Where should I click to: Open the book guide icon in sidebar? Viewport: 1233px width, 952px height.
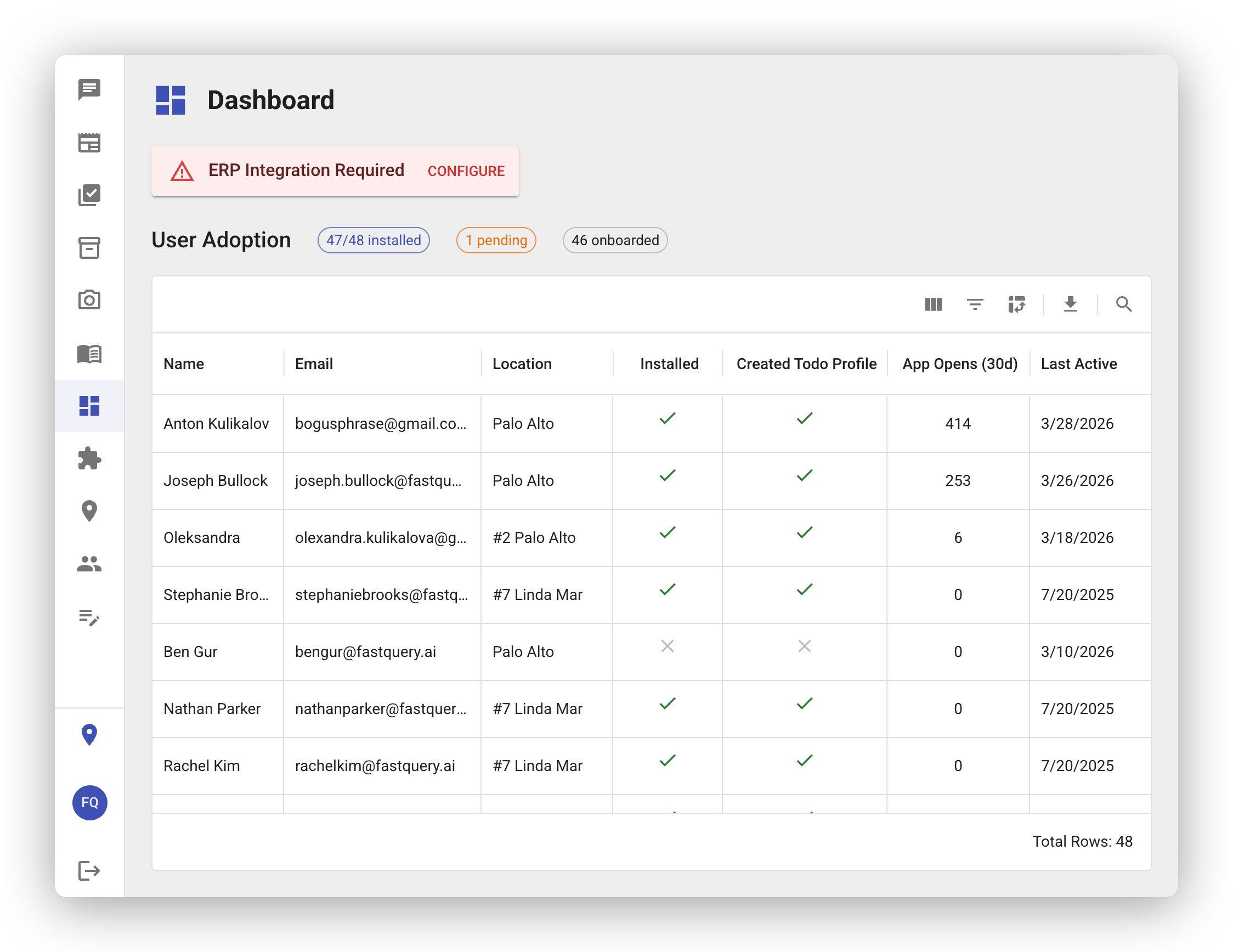[x=89, y=354]
